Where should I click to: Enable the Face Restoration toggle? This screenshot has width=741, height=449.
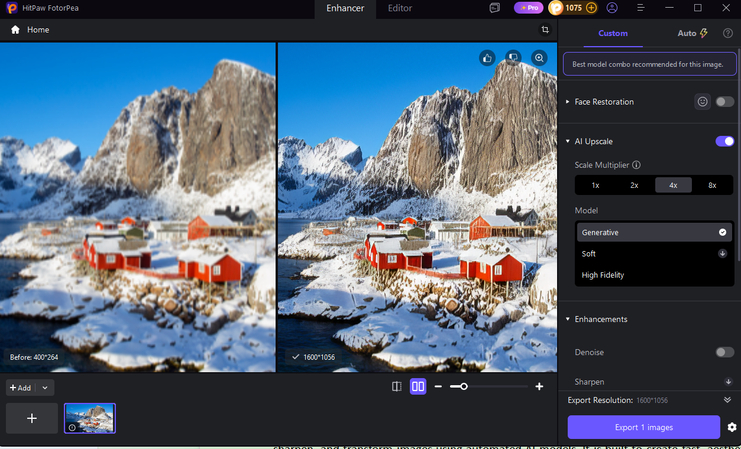[x=724, y=102]
